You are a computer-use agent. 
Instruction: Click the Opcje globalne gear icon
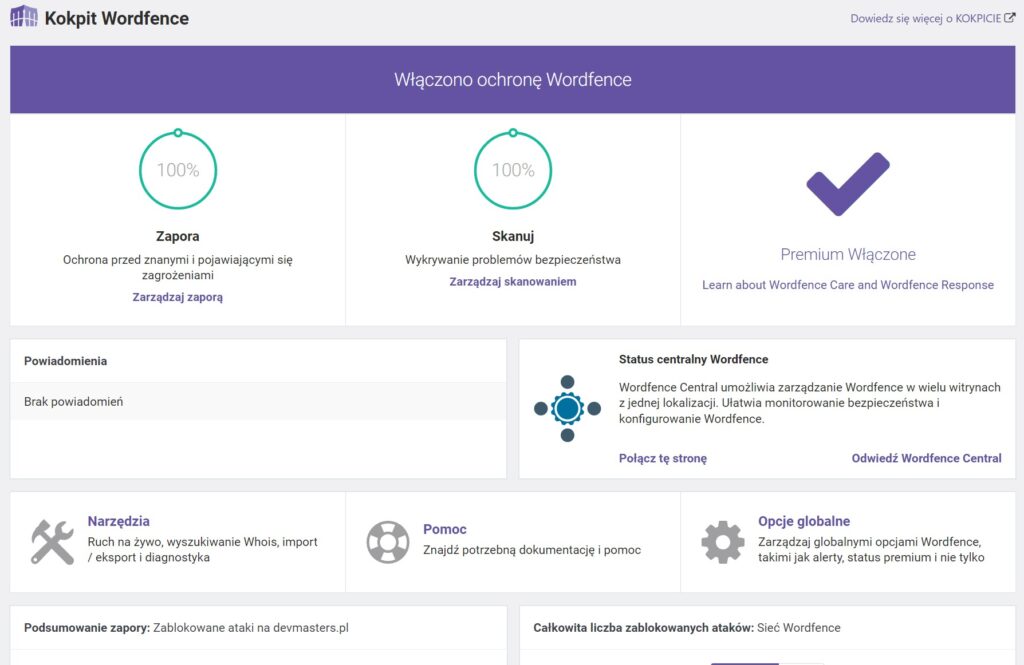722,542
